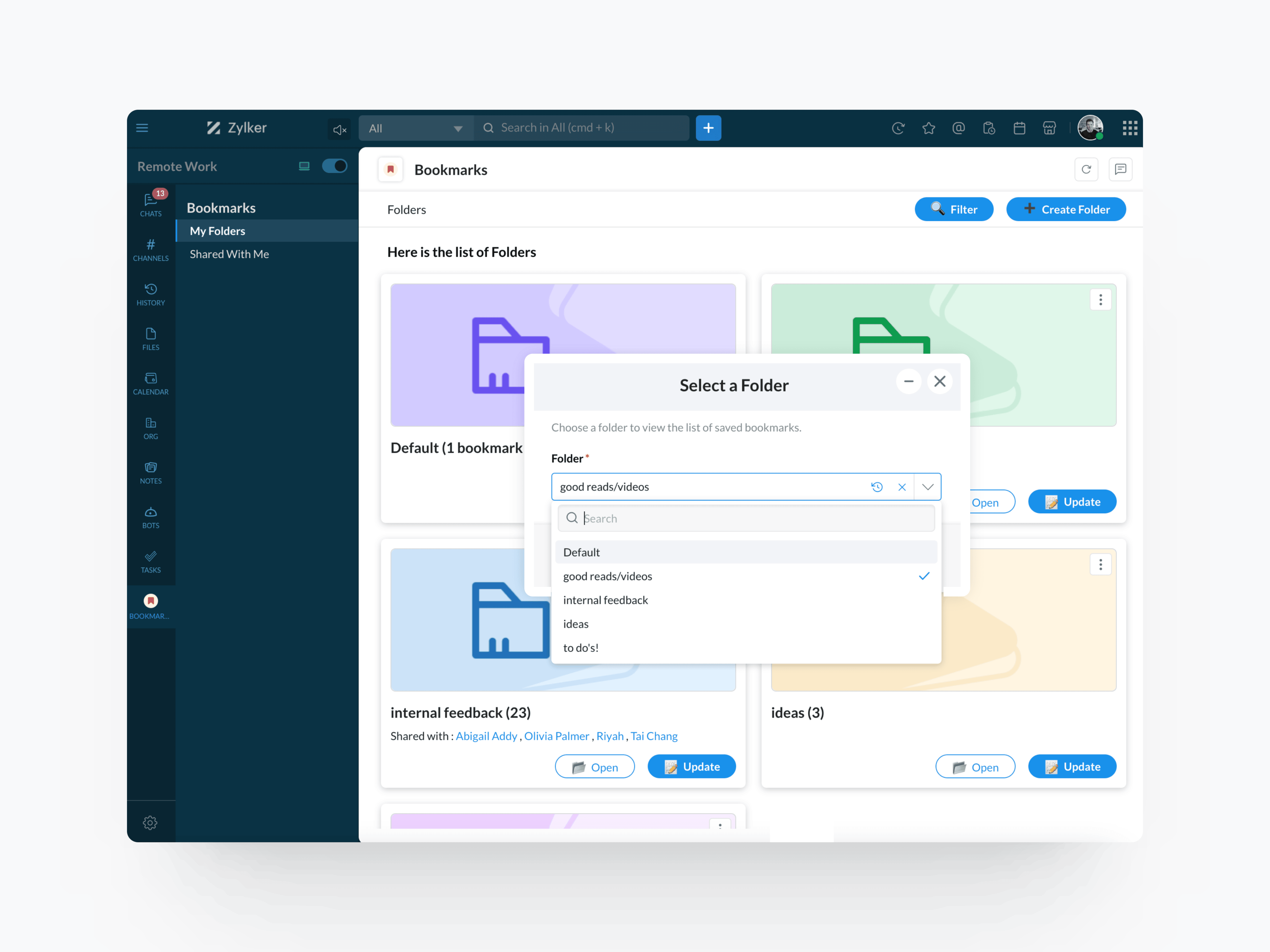Image resolution: width=1270 pixels, height=952 pixels.
Task: Select Shared With Me in sidebar
Action: (x=229, y=254)
